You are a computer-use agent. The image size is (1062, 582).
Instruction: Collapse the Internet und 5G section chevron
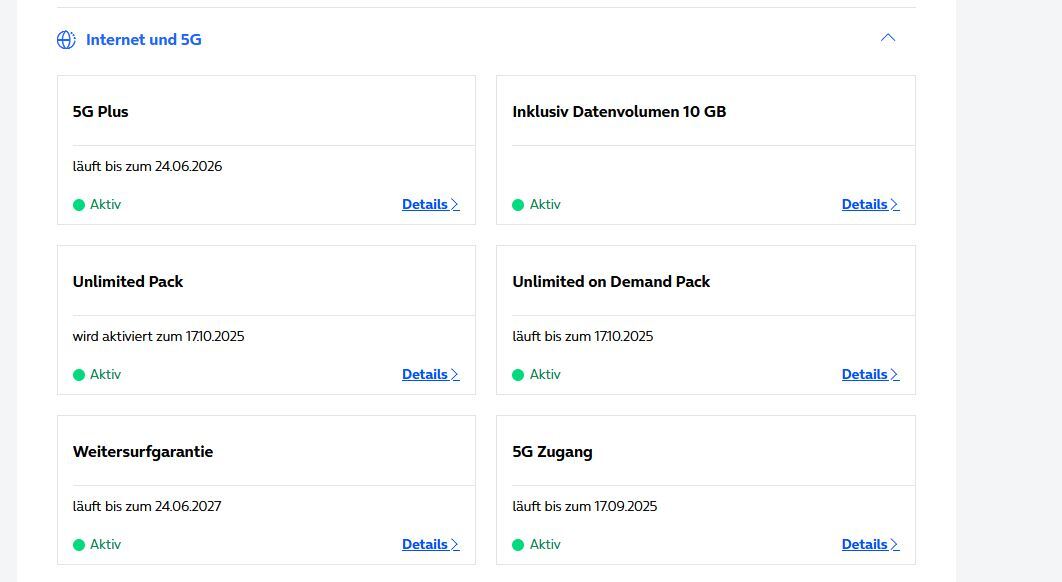coord(887,39)
